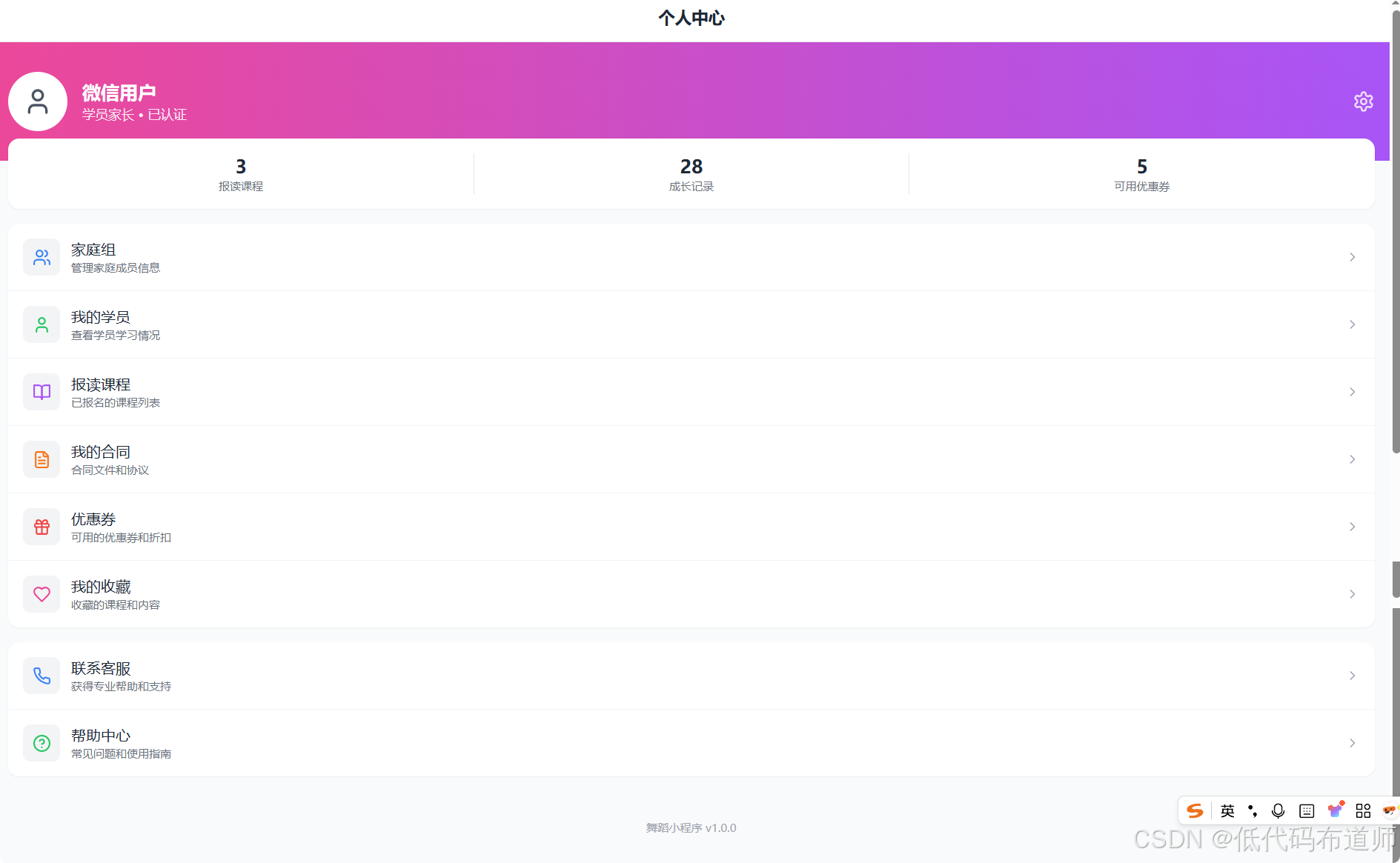The height and width of the screenshot is (863, 1400).
Task: Open the IME soft keyboard icon
Action: [1307, 810]
